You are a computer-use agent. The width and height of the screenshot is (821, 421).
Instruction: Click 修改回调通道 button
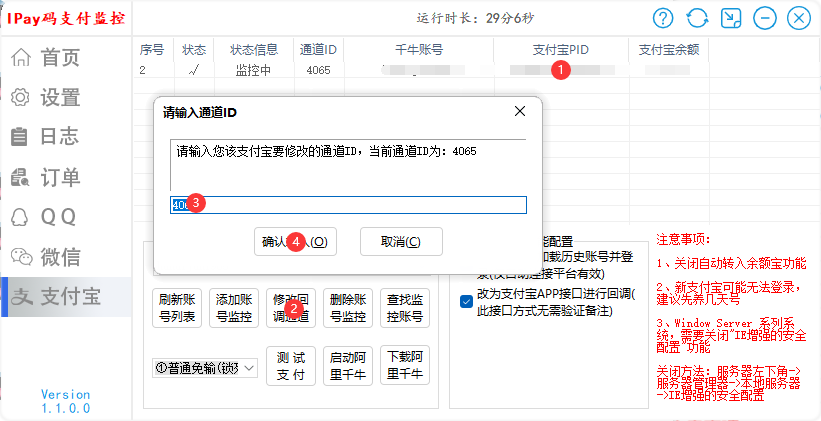click(291, 308)
